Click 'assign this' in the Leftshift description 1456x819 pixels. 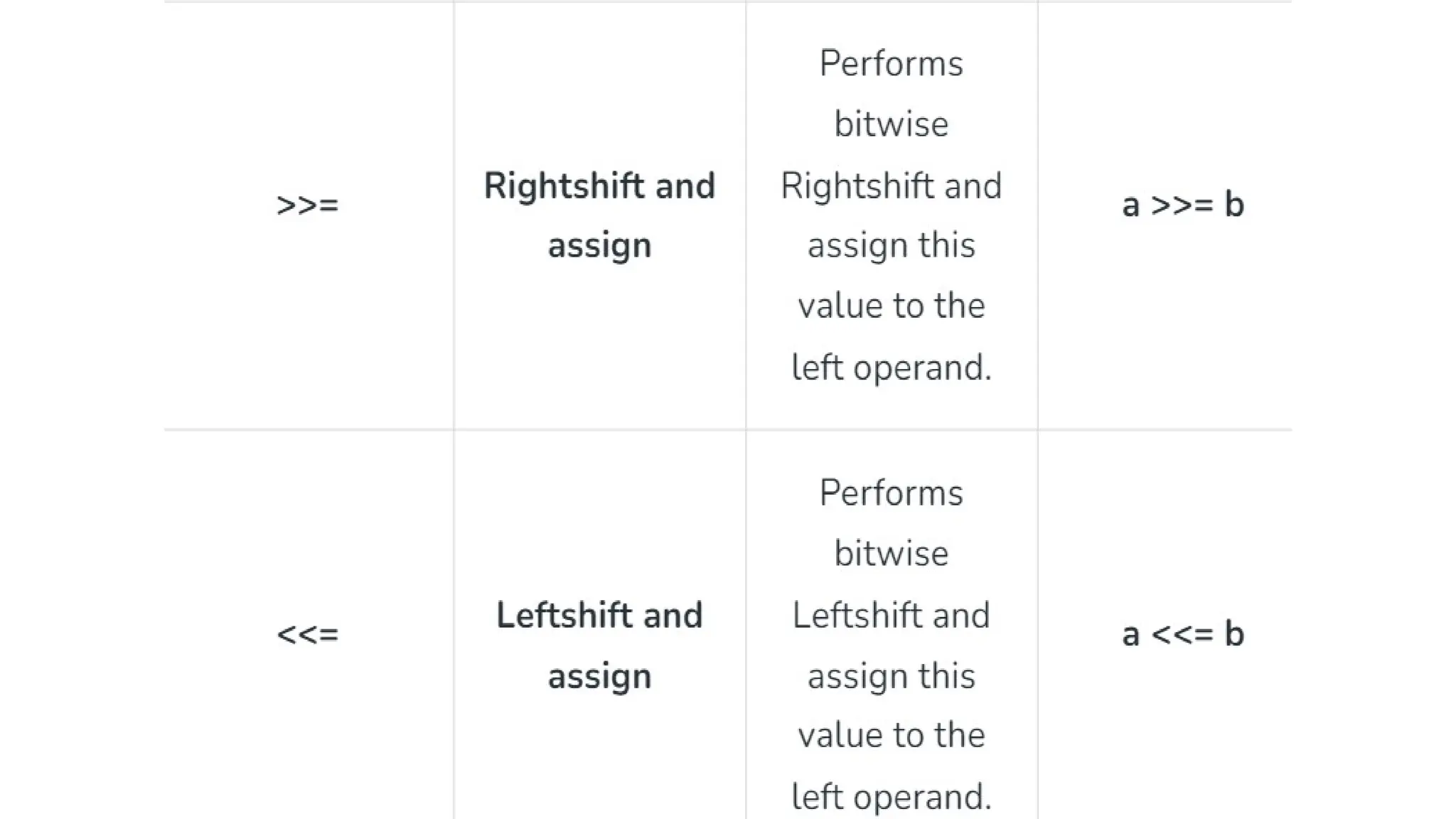[891, 676]
